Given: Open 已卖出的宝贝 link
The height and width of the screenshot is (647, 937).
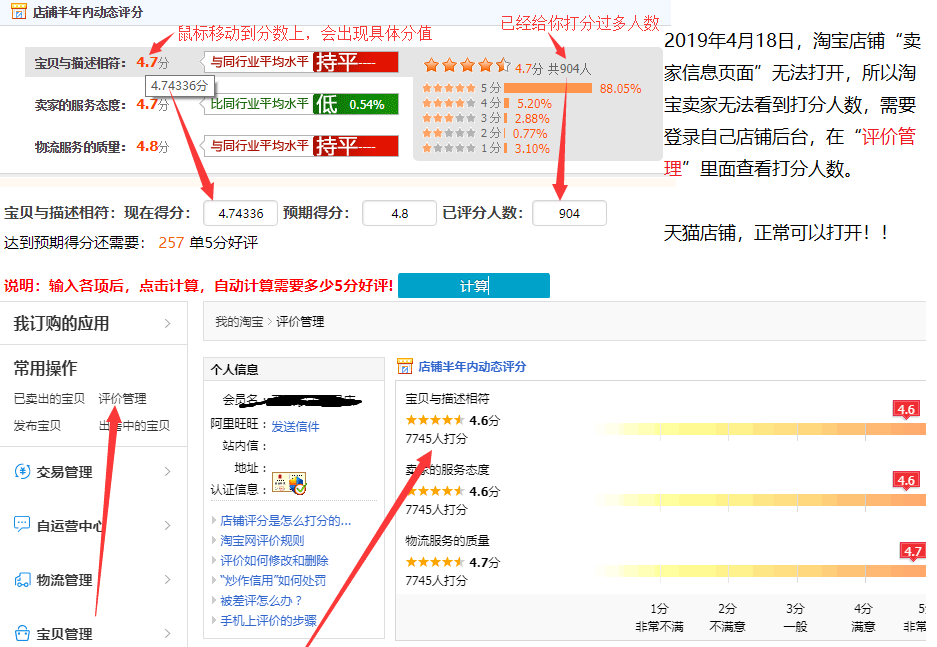Looking at the screenshot, I should (49, 398).
